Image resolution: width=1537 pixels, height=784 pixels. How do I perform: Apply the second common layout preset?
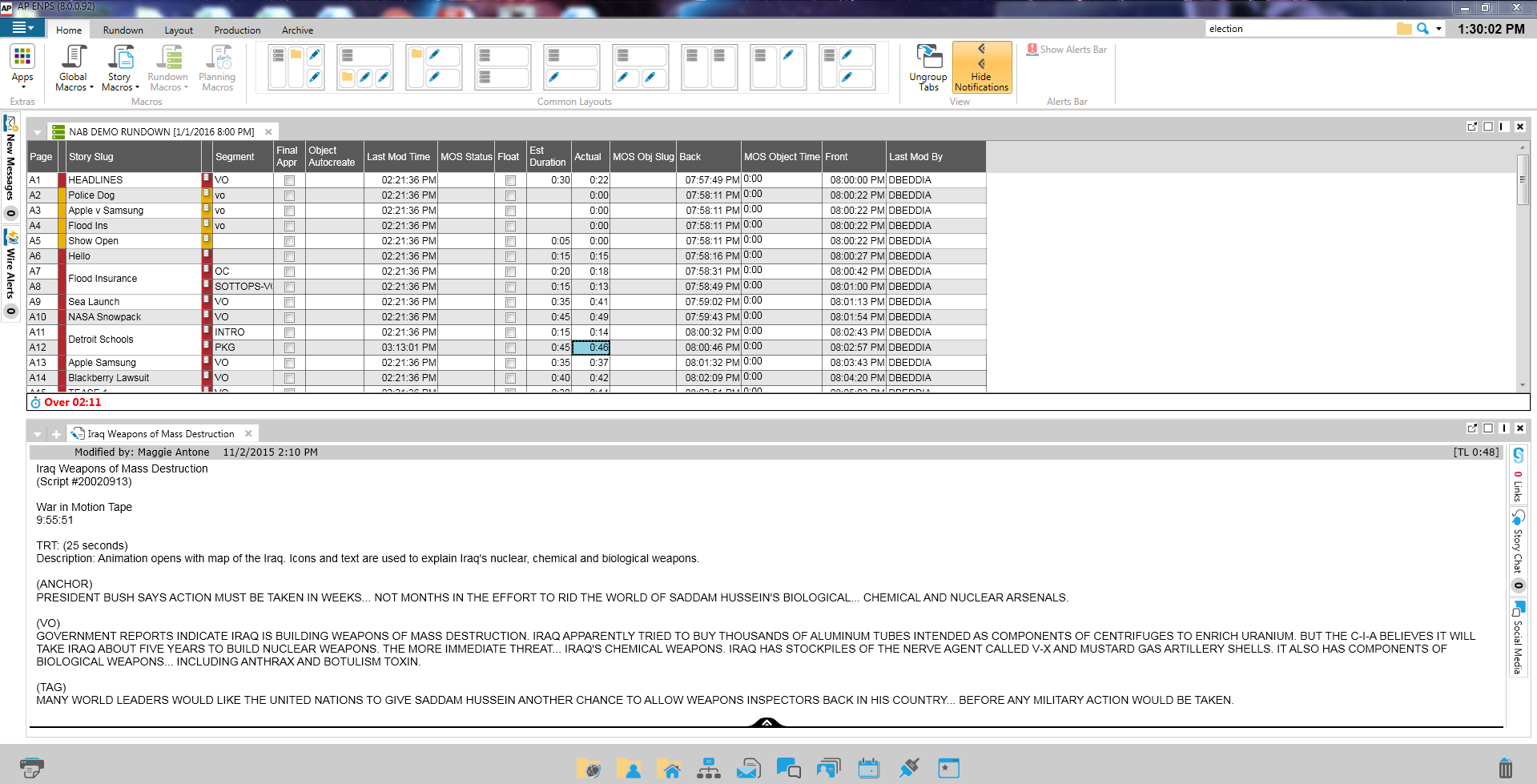(x=365, y=67)
